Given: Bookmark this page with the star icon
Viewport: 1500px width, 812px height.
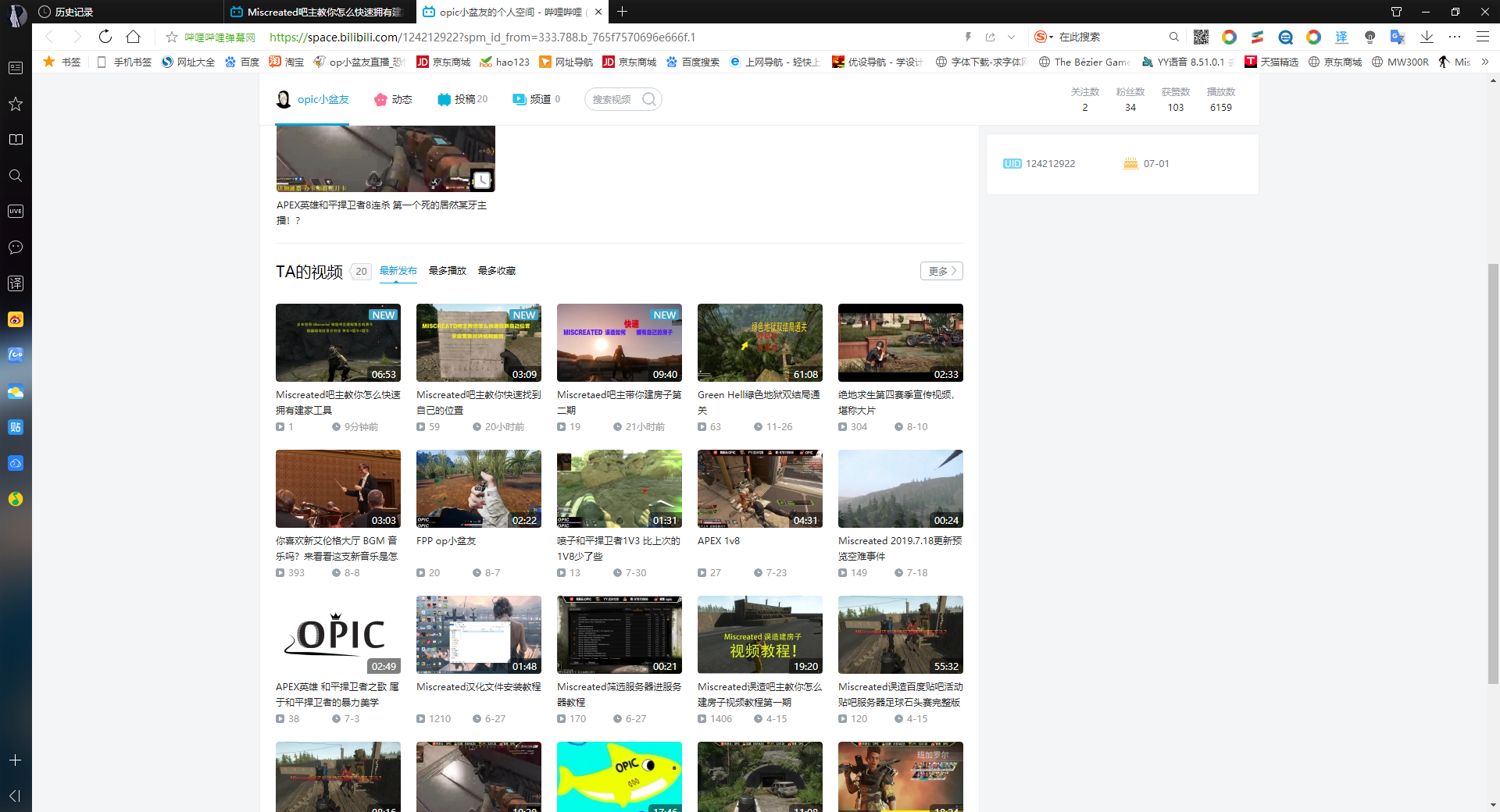Looking at the screenshot, I should coord(172,37).
